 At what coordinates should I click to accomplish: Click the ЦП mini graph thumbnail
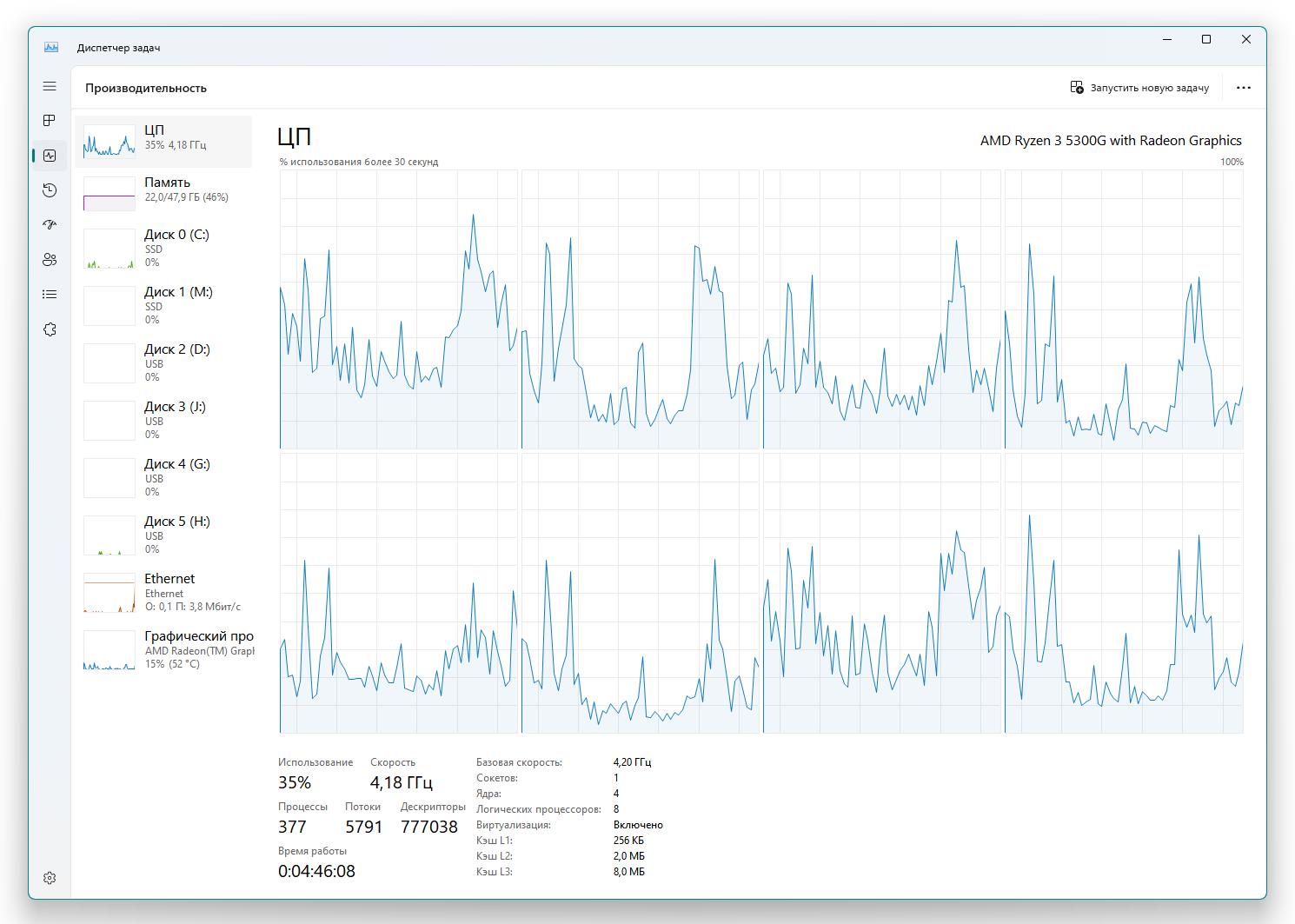click(x=110, y=141)
